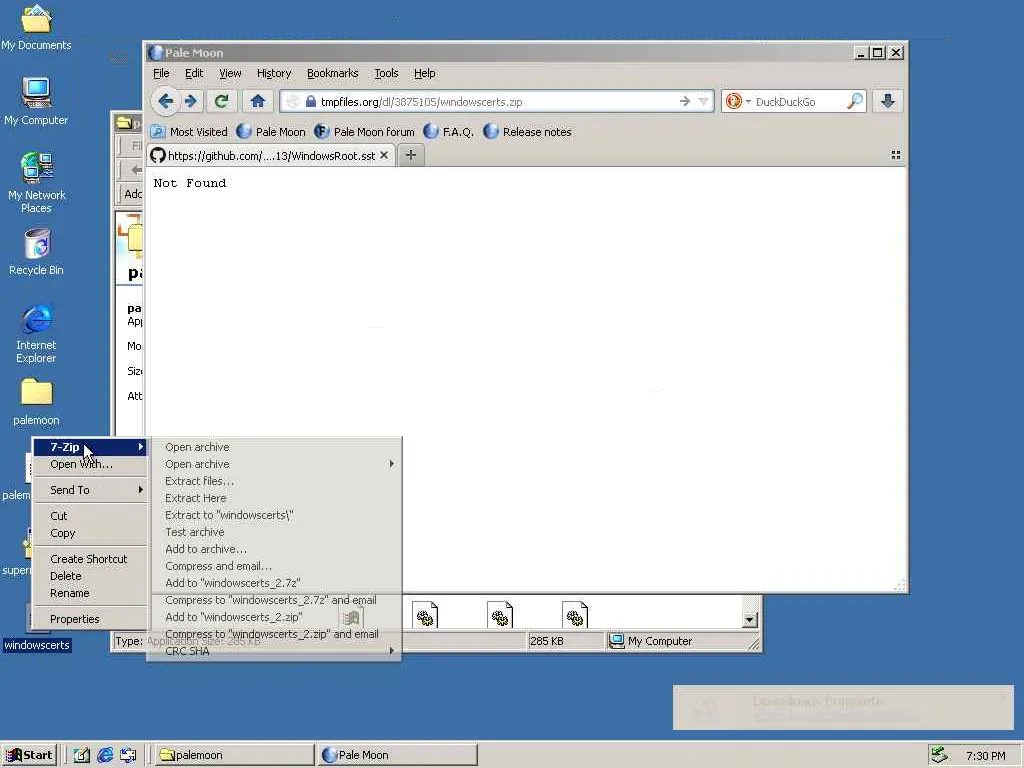Open the File menu in Pale Moon
This screenshot has width=1024, height=768.
pos(161,73)
